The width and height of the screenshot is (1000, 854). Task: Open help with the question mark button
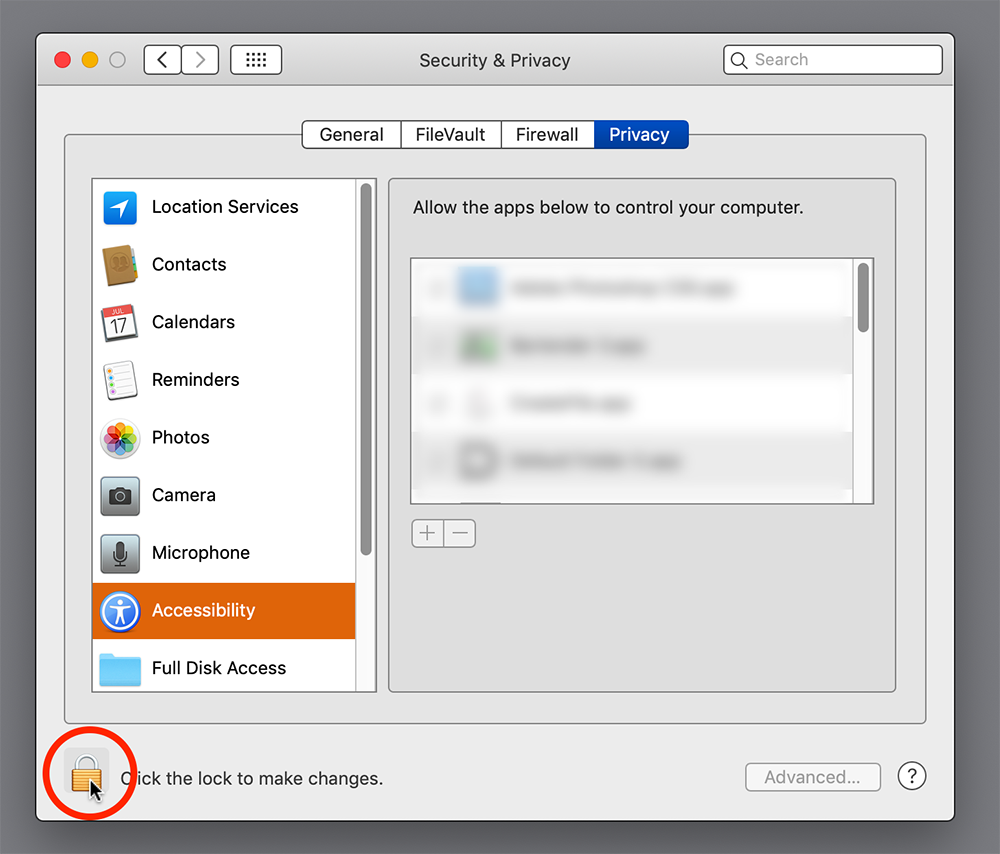(x=911, y=776)
